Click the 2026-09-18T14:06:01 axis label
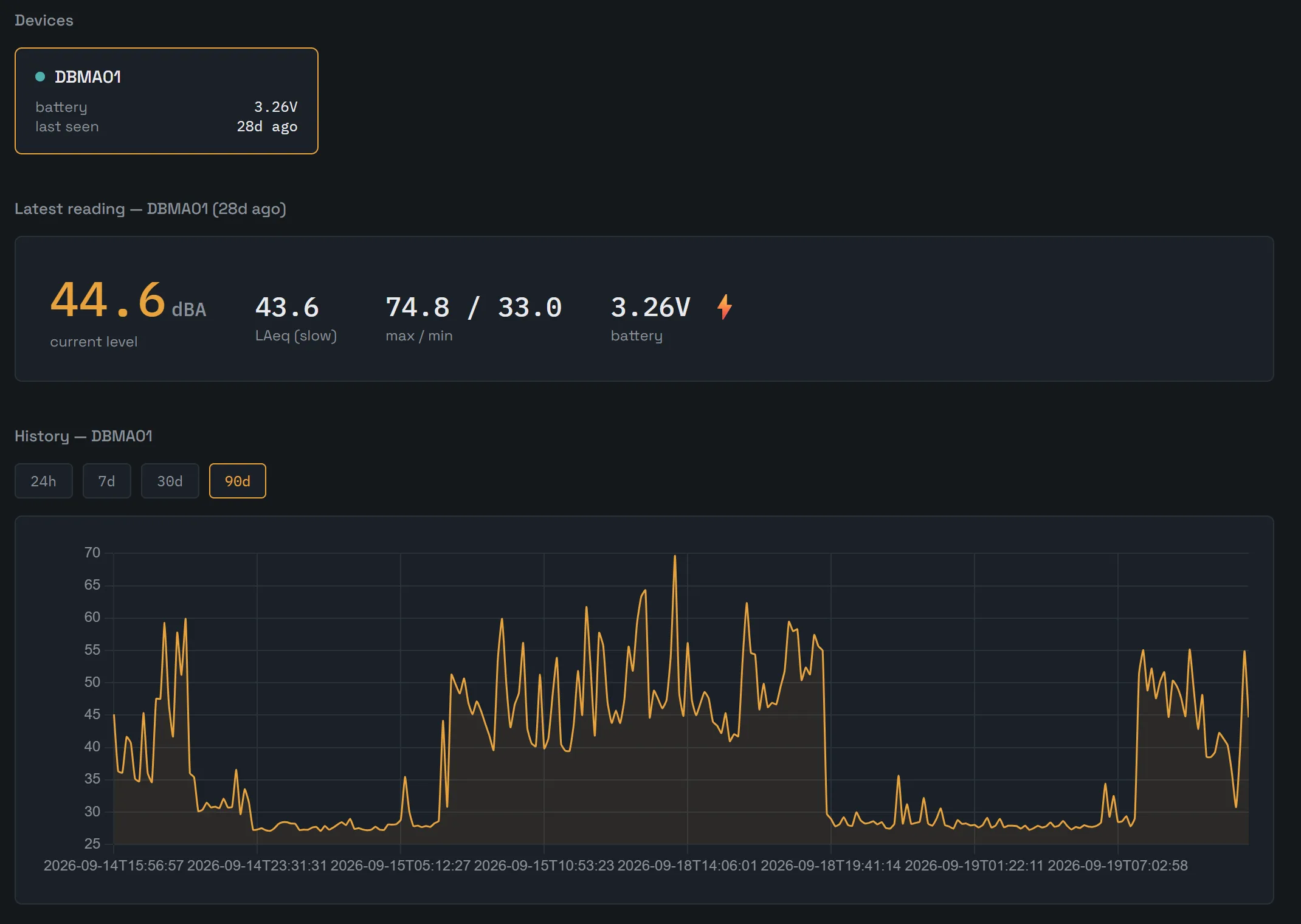 (688, 866)
